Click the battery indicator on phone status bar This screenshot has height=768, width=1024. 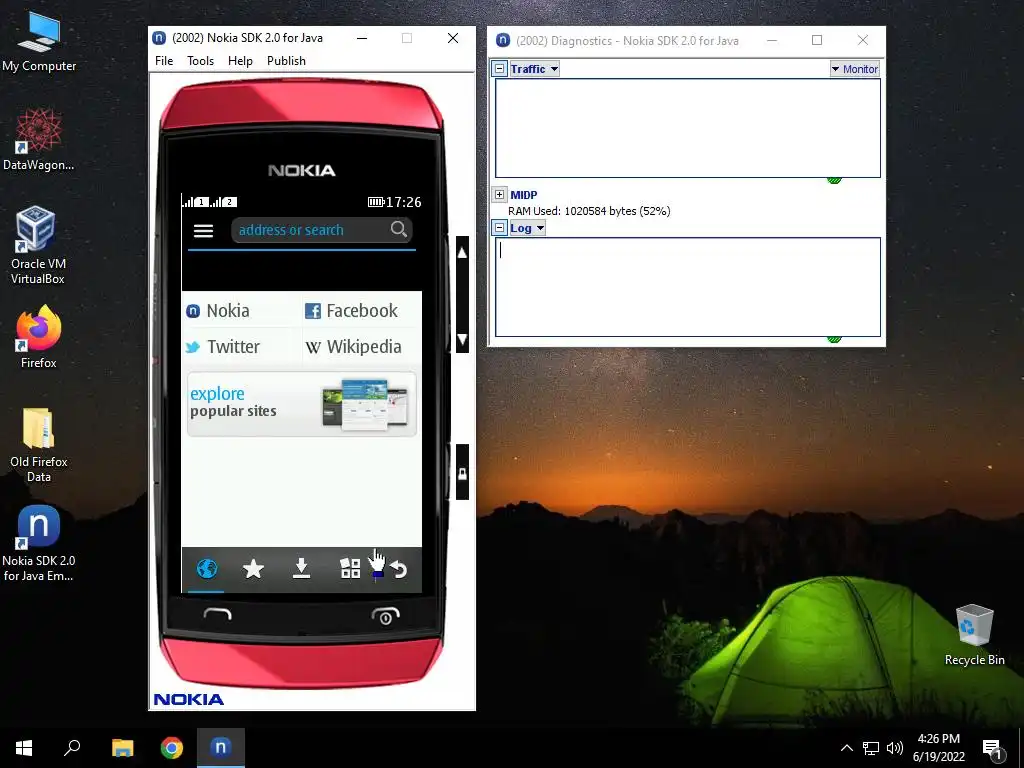coord(376,202)
